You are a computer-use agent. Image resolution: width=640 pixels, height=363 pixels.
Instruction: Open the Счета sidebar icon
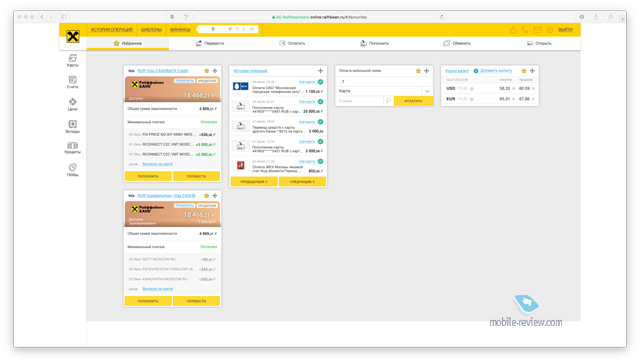pyautogui.click(x=73, y=82)
